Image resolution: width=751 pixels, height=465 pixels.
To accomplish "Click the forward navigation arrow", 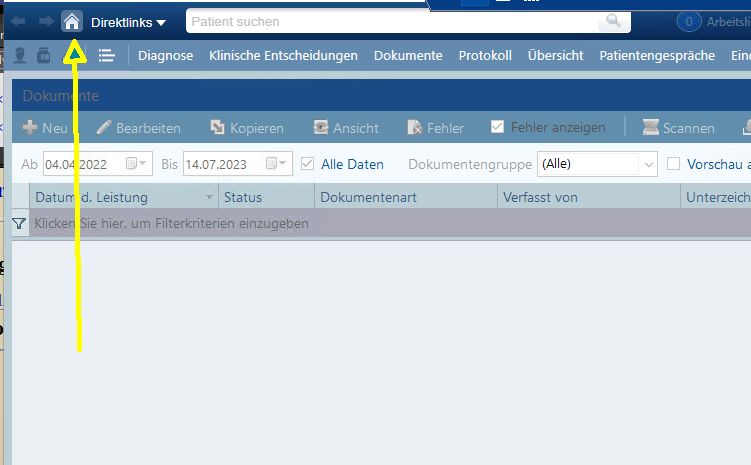I will 46,21.
